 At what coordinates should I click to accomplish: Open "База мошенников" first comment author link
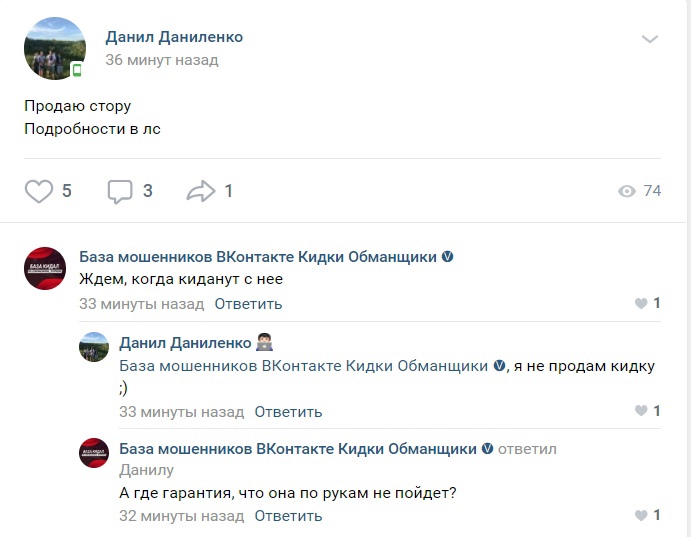pyautogui.click(x=258, y=257)
